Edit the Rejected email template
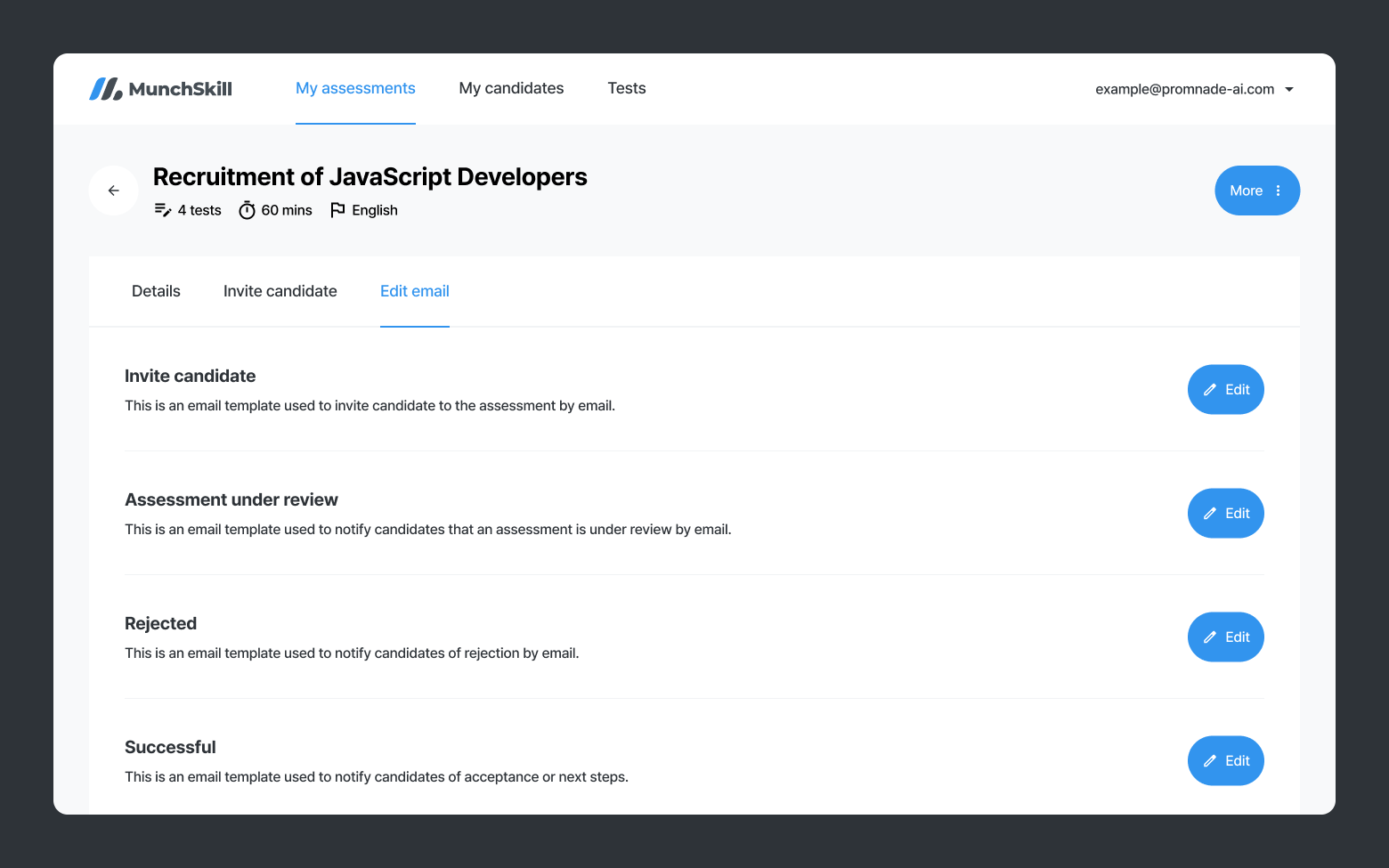 1226,637
